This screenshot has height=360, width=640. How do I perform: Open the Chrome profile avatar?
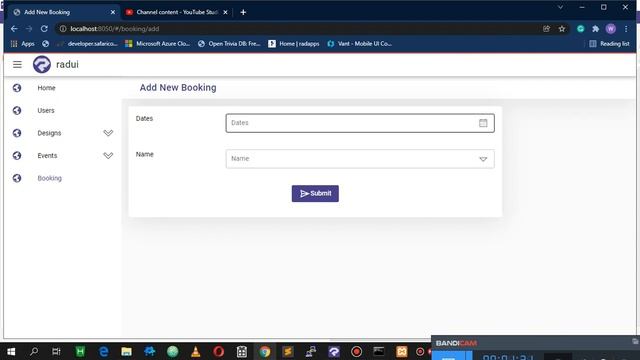611,29
